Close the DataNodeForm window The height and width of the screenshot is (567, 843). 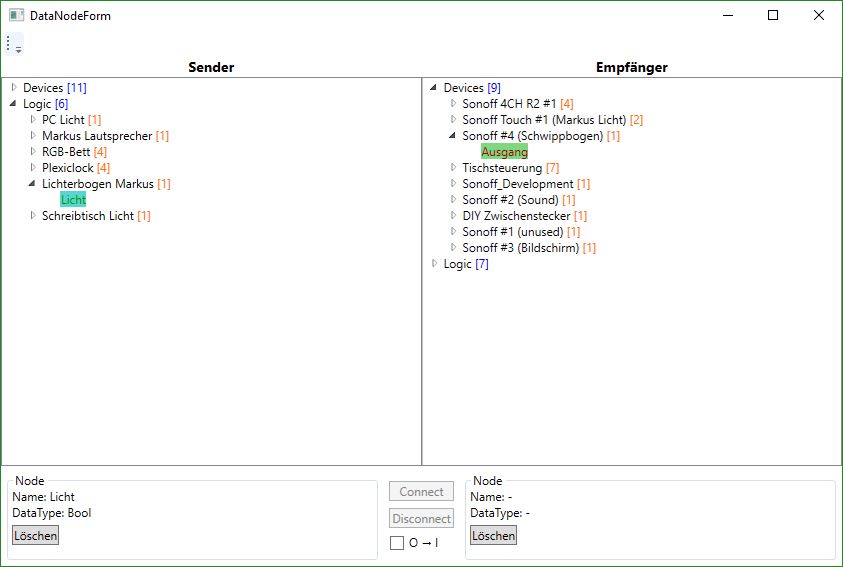pos(818,15)
